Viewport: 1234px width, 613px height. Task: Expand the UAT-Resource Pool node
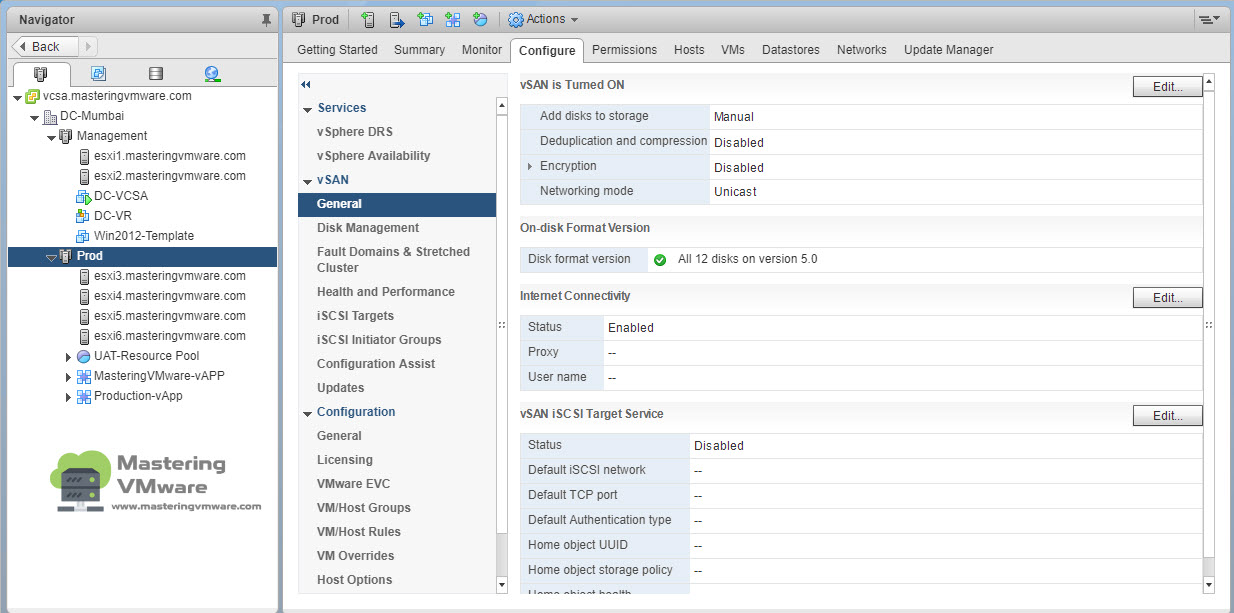[x=69, y=357]
